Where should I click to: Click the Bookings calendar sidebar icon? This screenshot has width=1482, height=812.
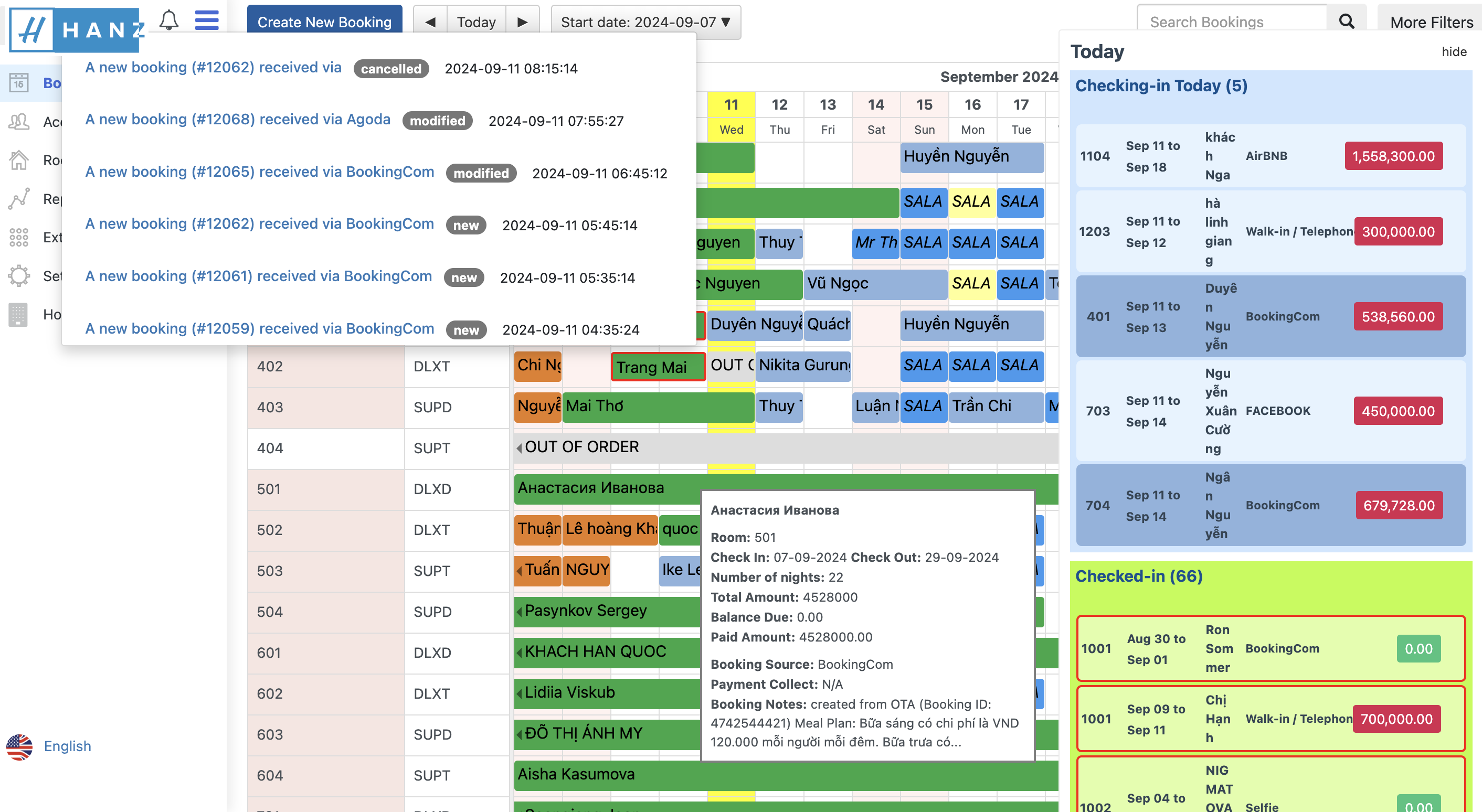[18, 83]
